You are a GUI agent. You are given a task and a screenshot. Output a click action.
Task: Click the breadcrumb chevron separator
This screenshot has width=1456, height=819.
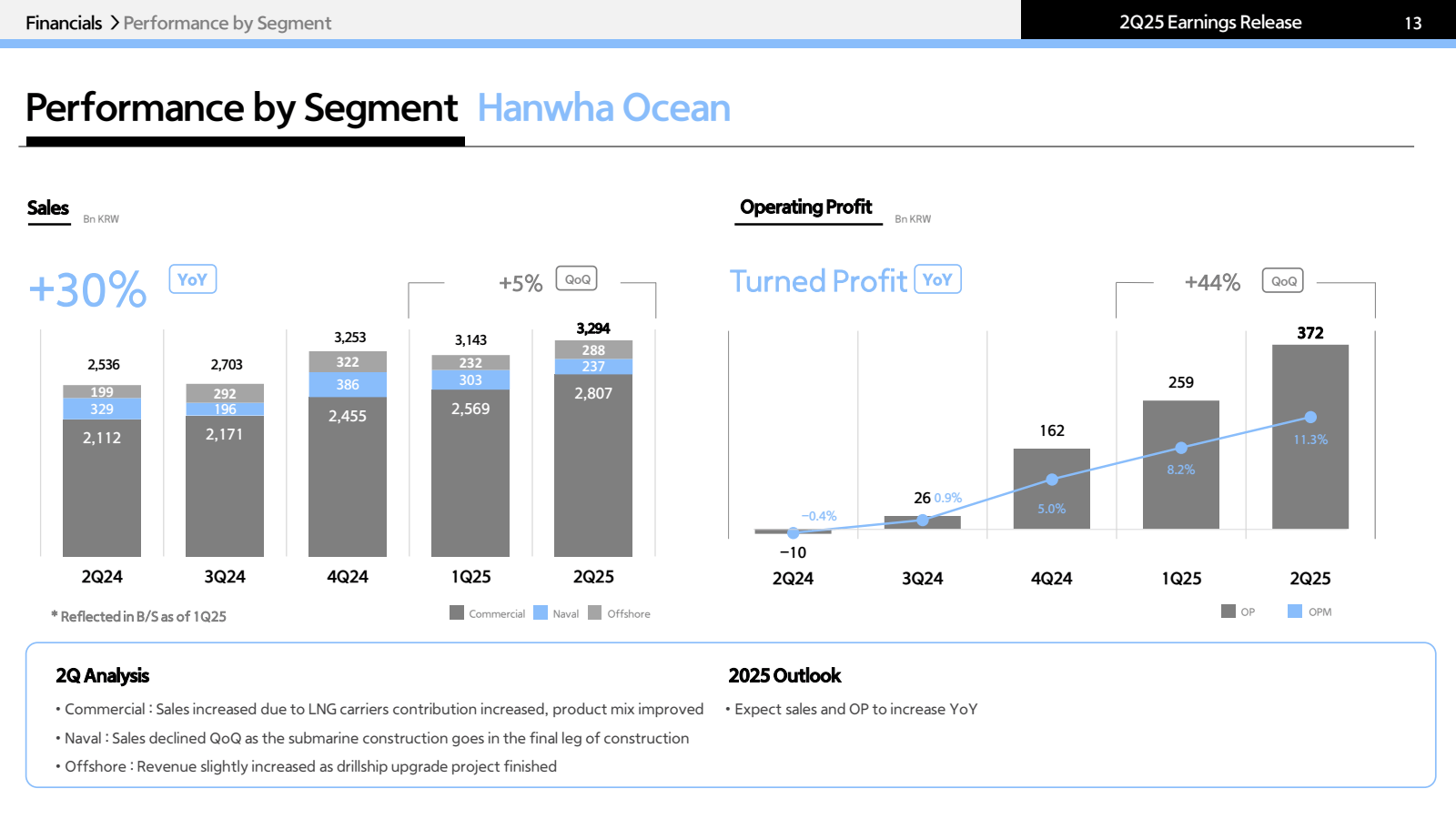coord(115,23)
